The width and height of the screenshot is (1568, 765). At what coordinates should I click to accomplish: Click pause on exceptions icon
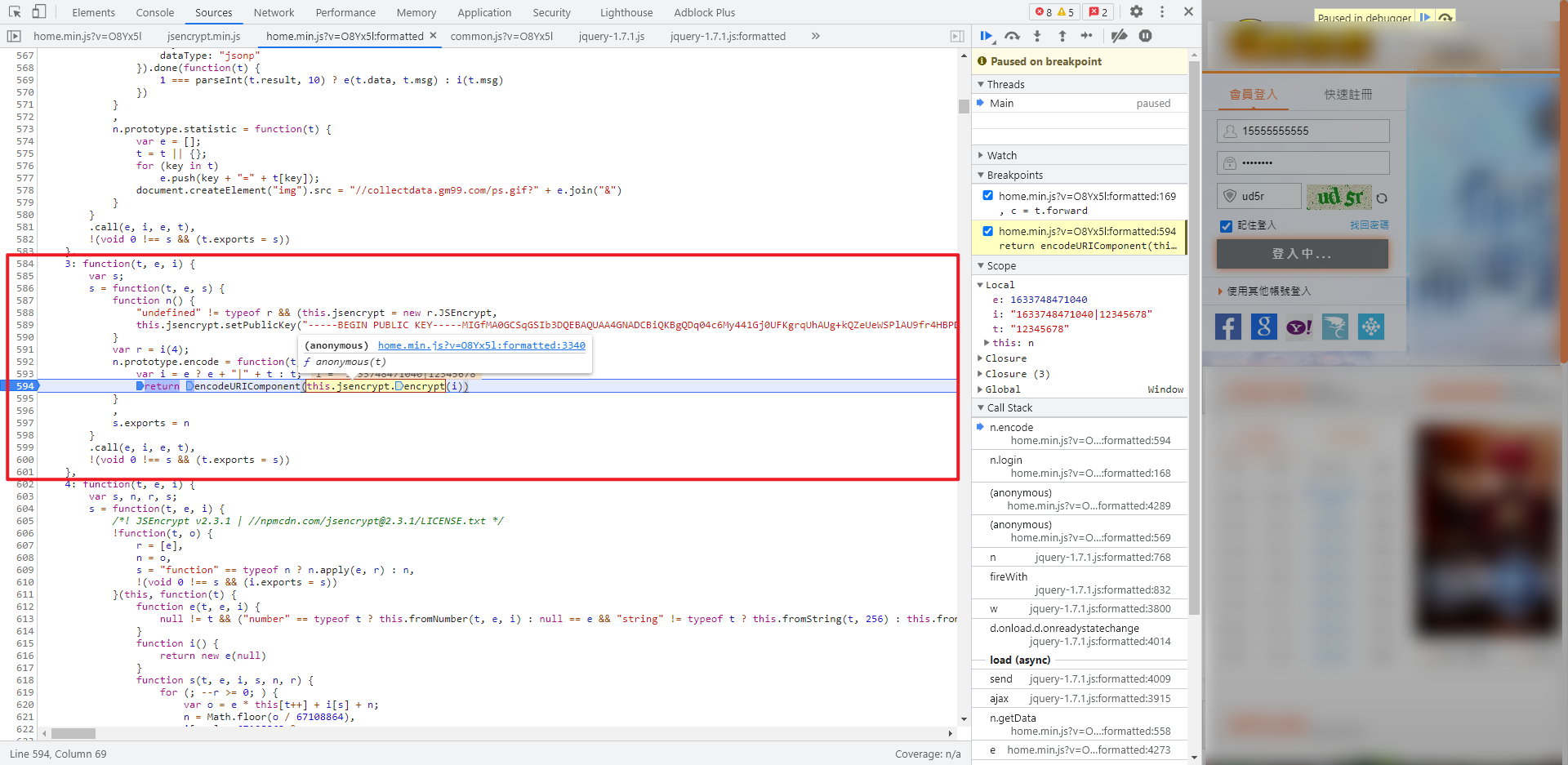point(1145,36)
